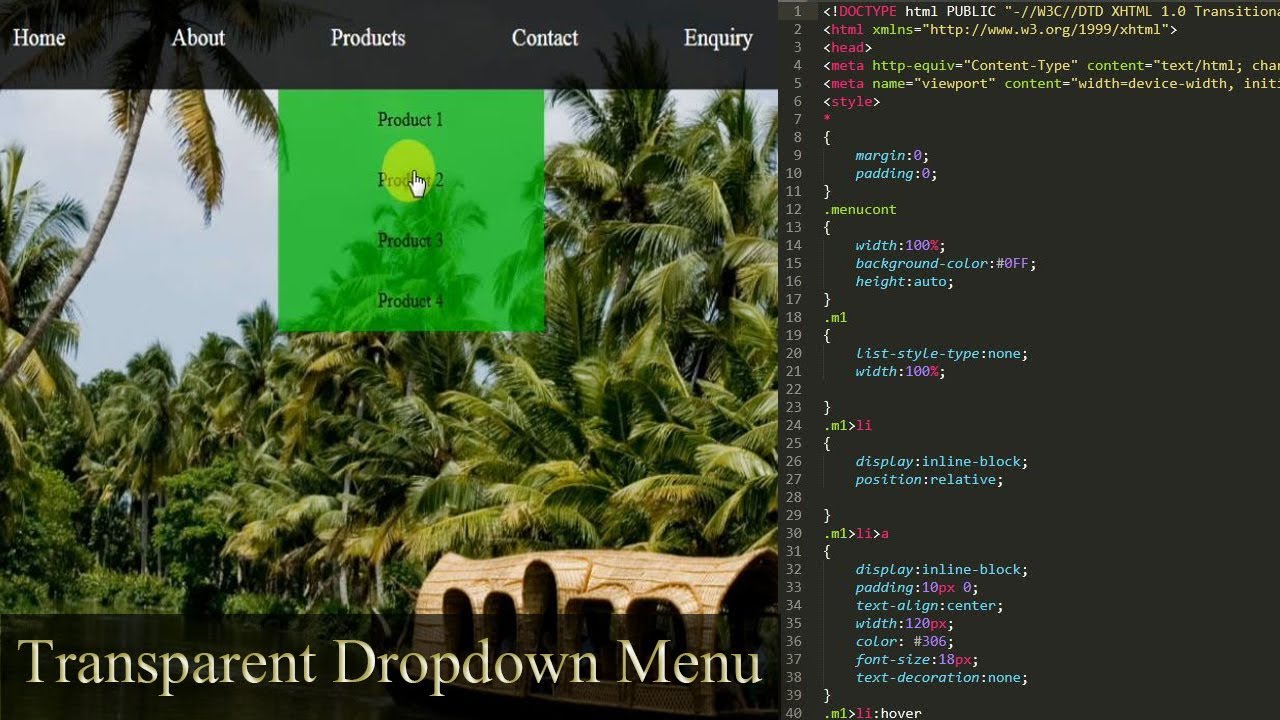Open the Contact navigation link
This screenshot has width=1280, height=720.
point(545,38)
